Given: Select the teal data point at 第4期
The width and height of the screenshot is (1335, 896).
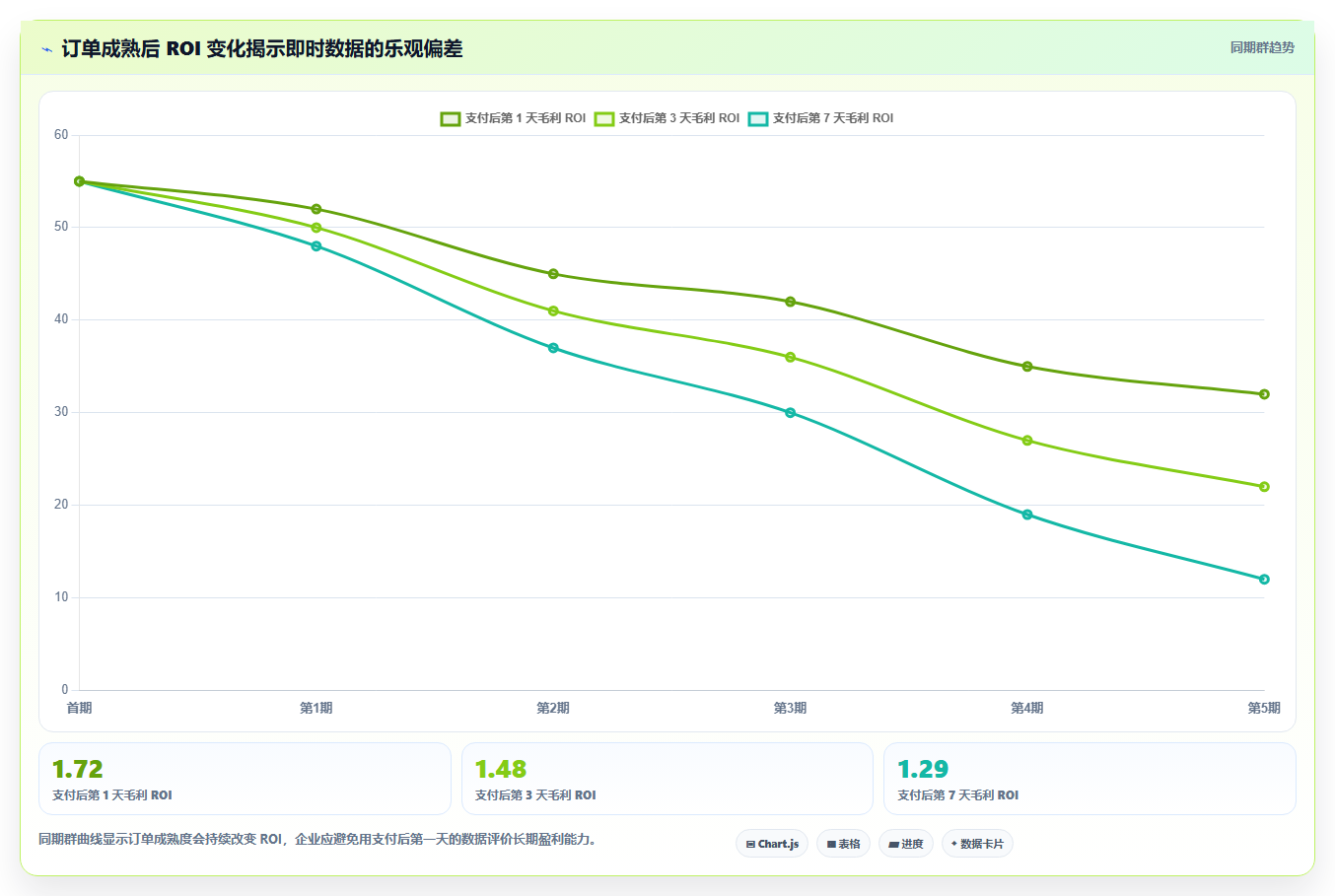Looking at the screenshot, I should (x=1027, y=515).
